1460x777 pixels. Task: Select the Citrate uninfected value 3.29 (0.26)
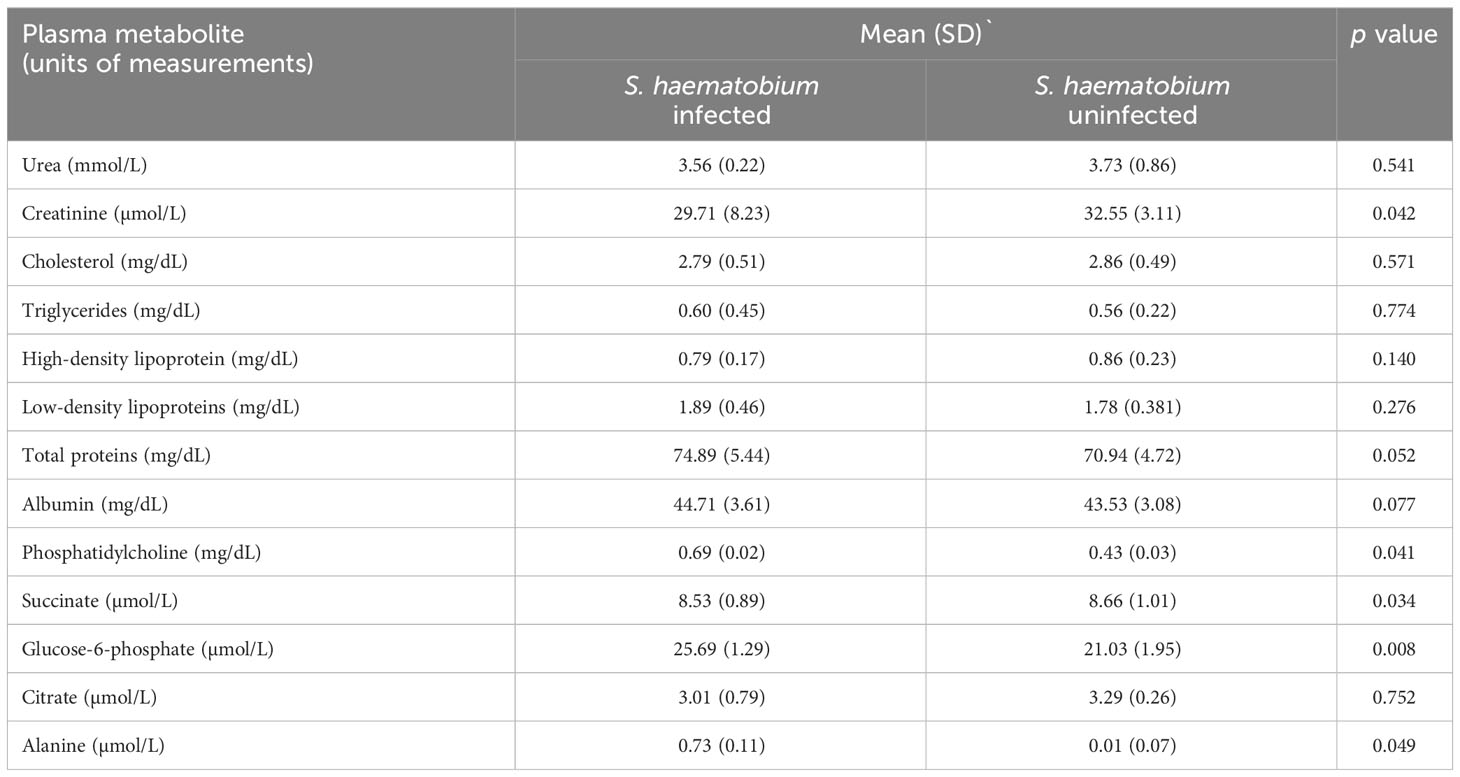(1132, 697)
